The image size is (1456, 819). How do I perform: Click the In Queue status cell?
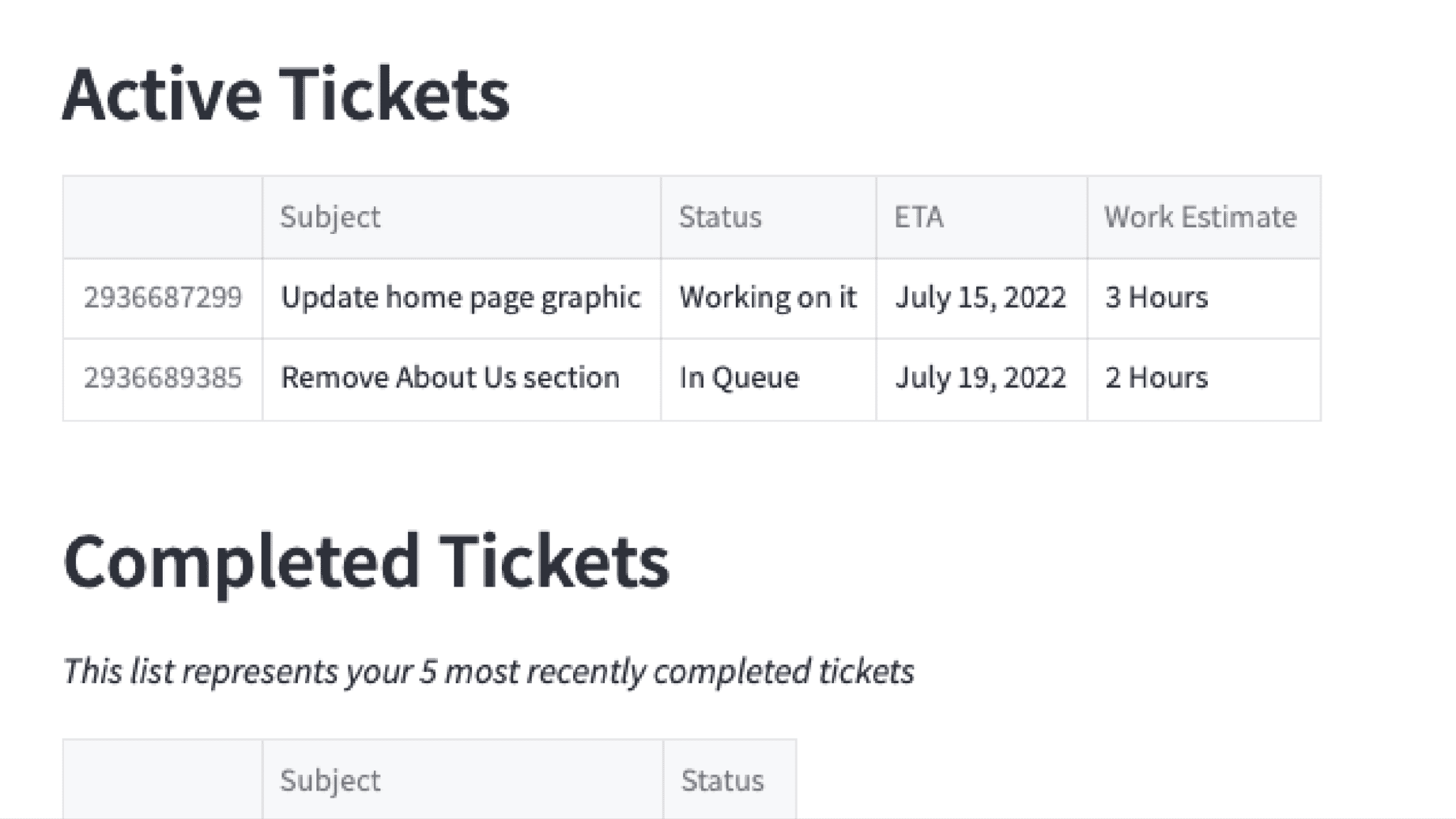(x=739, y=378)
